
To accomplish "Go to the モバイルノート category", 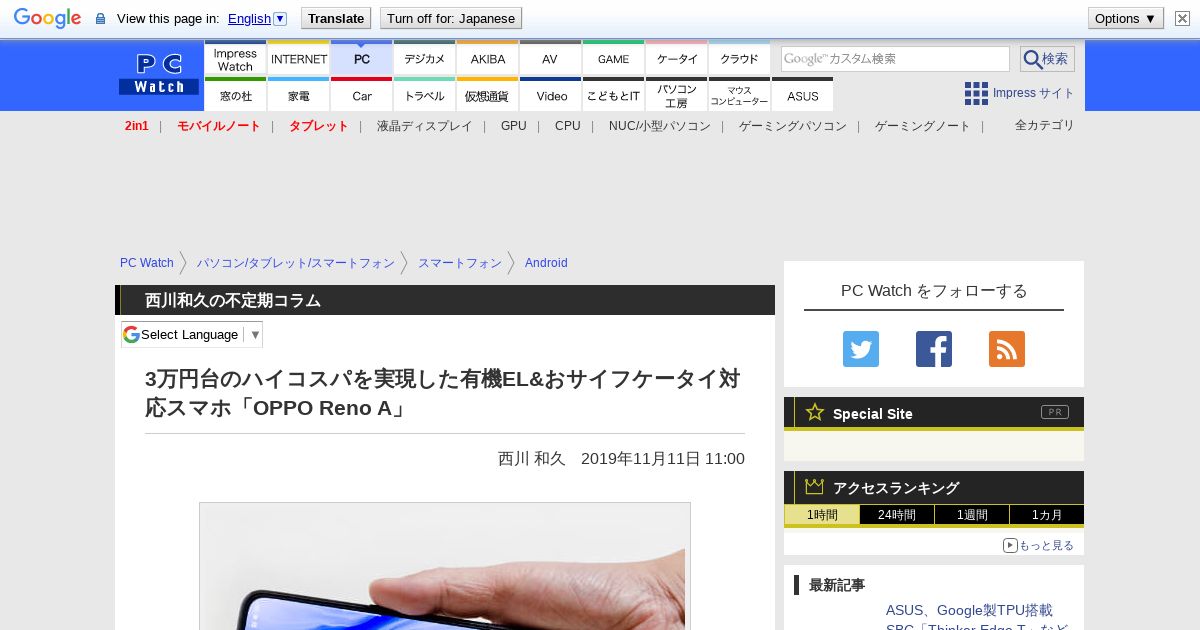I will click(x=219, y=126).
